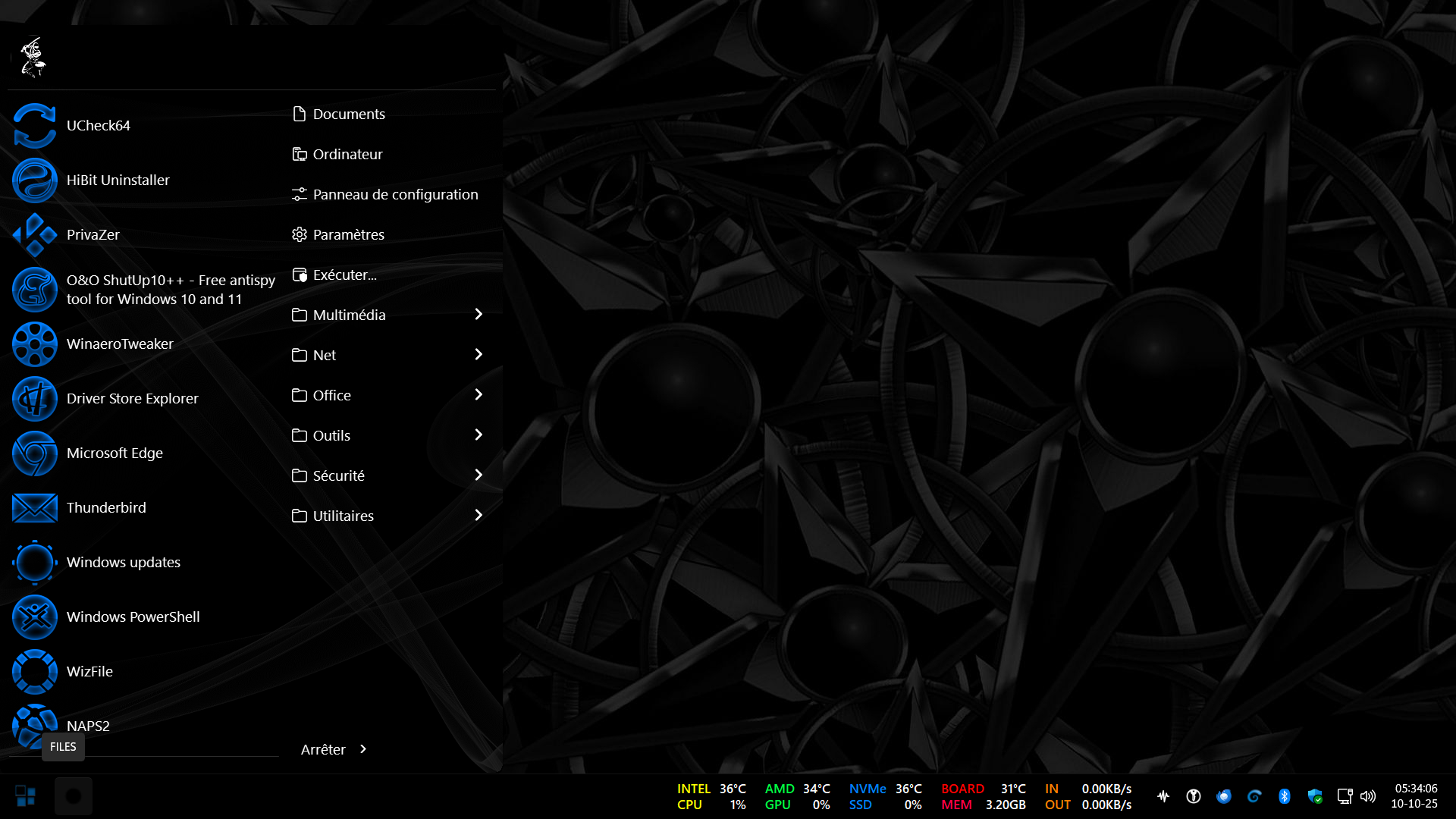Open Paramètres settings entry
This screenshot has height=819, width=1456.
pyautogui.click(x=347, y=235)
